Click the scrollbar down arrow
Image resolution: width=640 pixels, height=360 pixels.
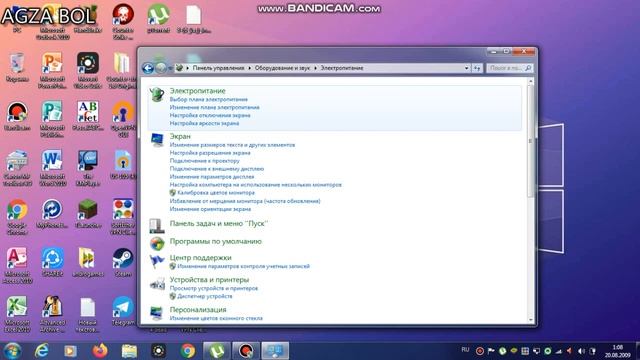[531, 320]
